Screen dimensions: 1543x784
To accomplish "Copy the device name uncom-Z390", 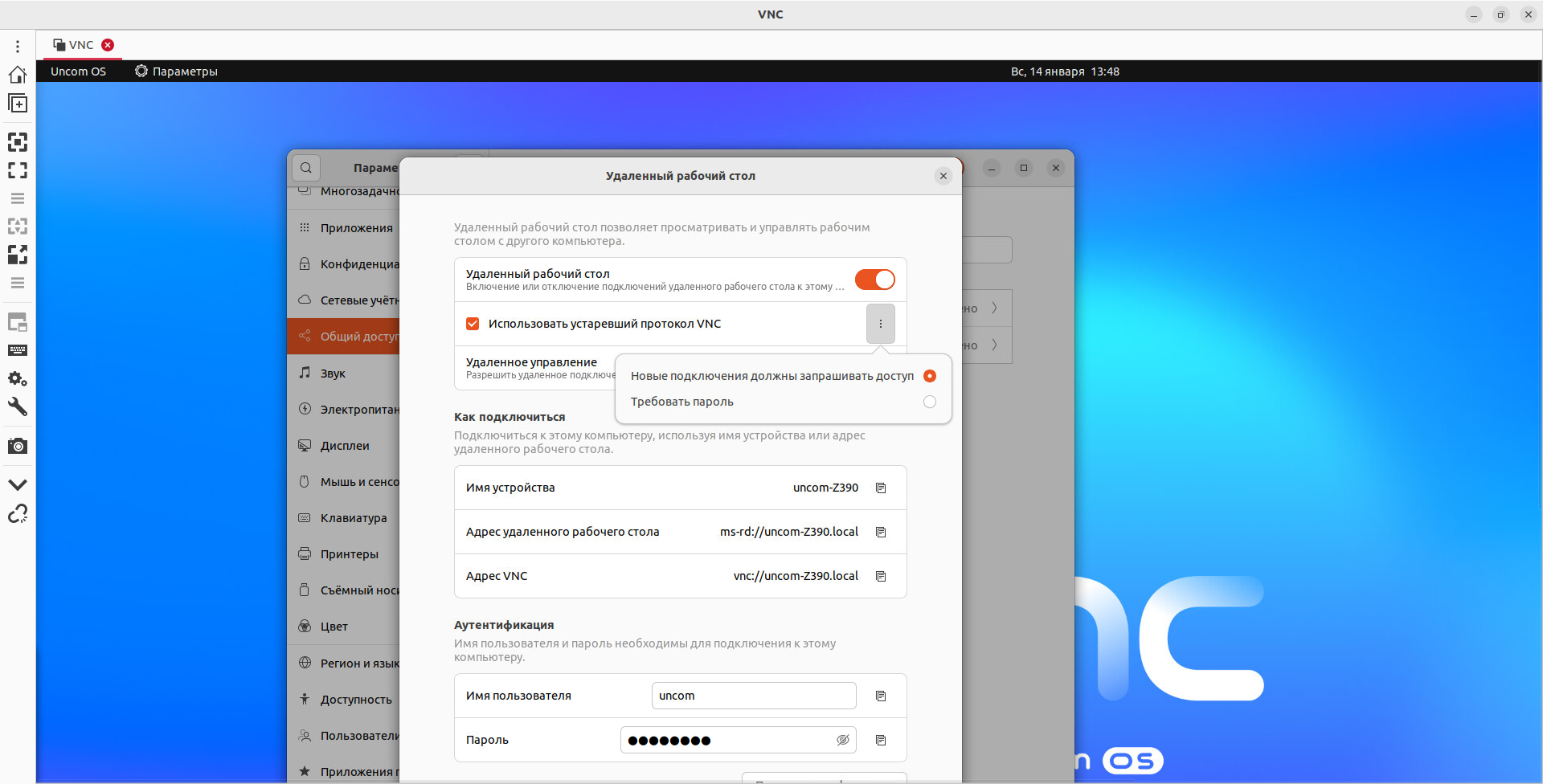I will click(881, 488).
